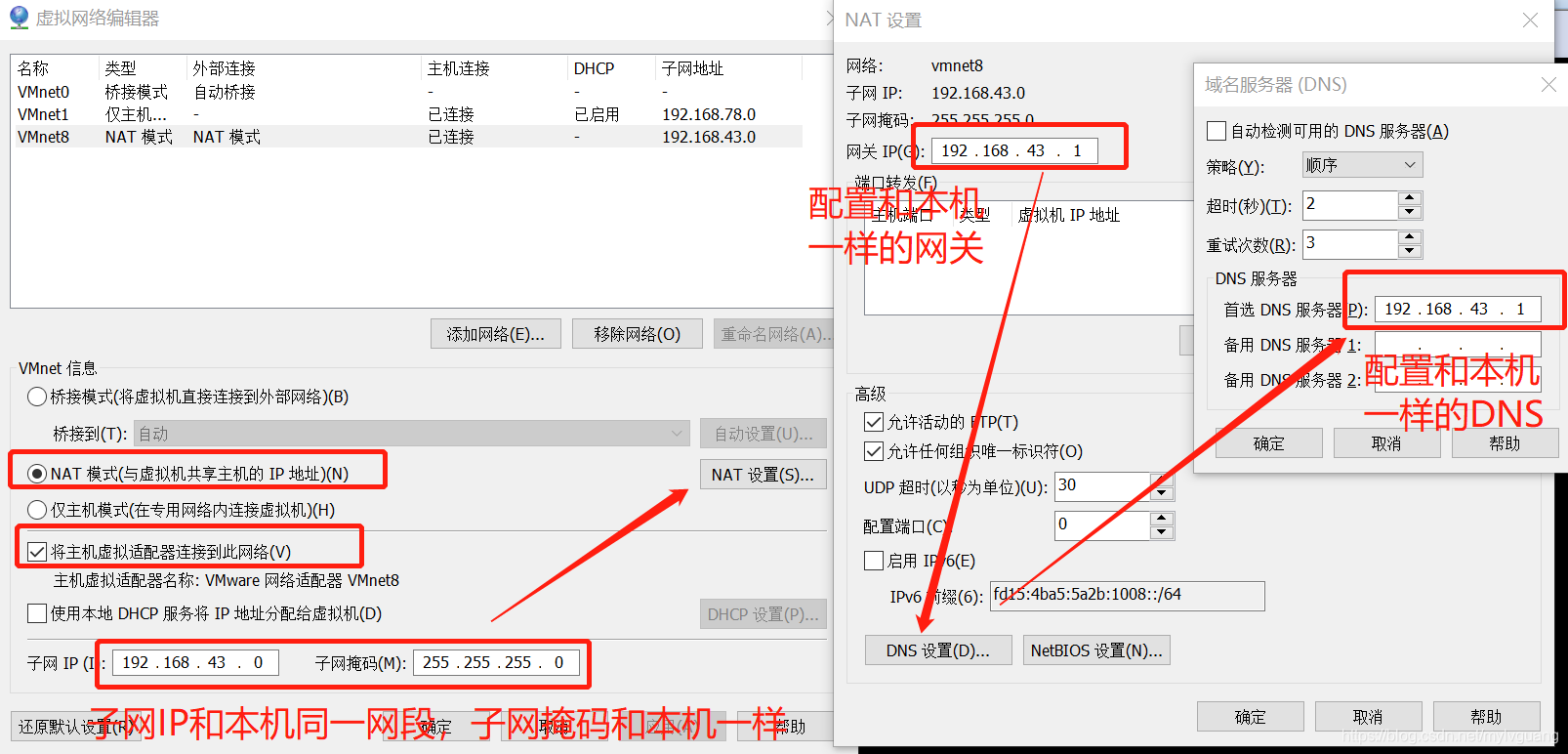Select the VMnet8 row in network list
This screenshot has height=754, width=1568.
406,137
